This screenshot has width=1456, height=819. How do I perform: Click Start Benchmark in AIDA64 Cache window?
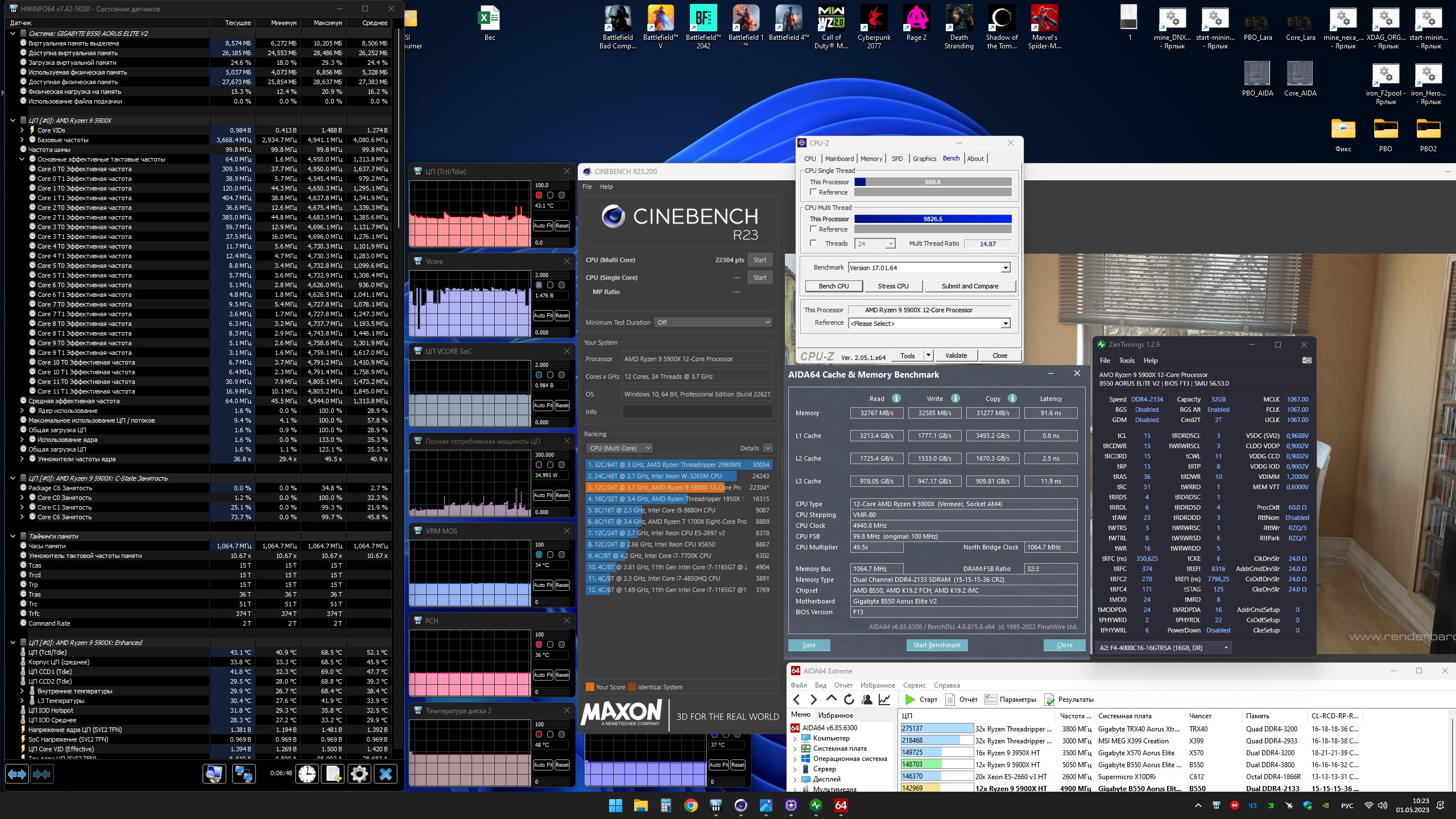[x=936, y=645]
